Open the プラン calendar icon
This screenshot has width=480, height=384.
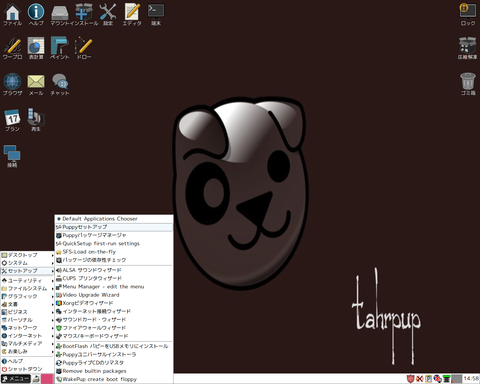pyautogui.click(x=13, y=120)
